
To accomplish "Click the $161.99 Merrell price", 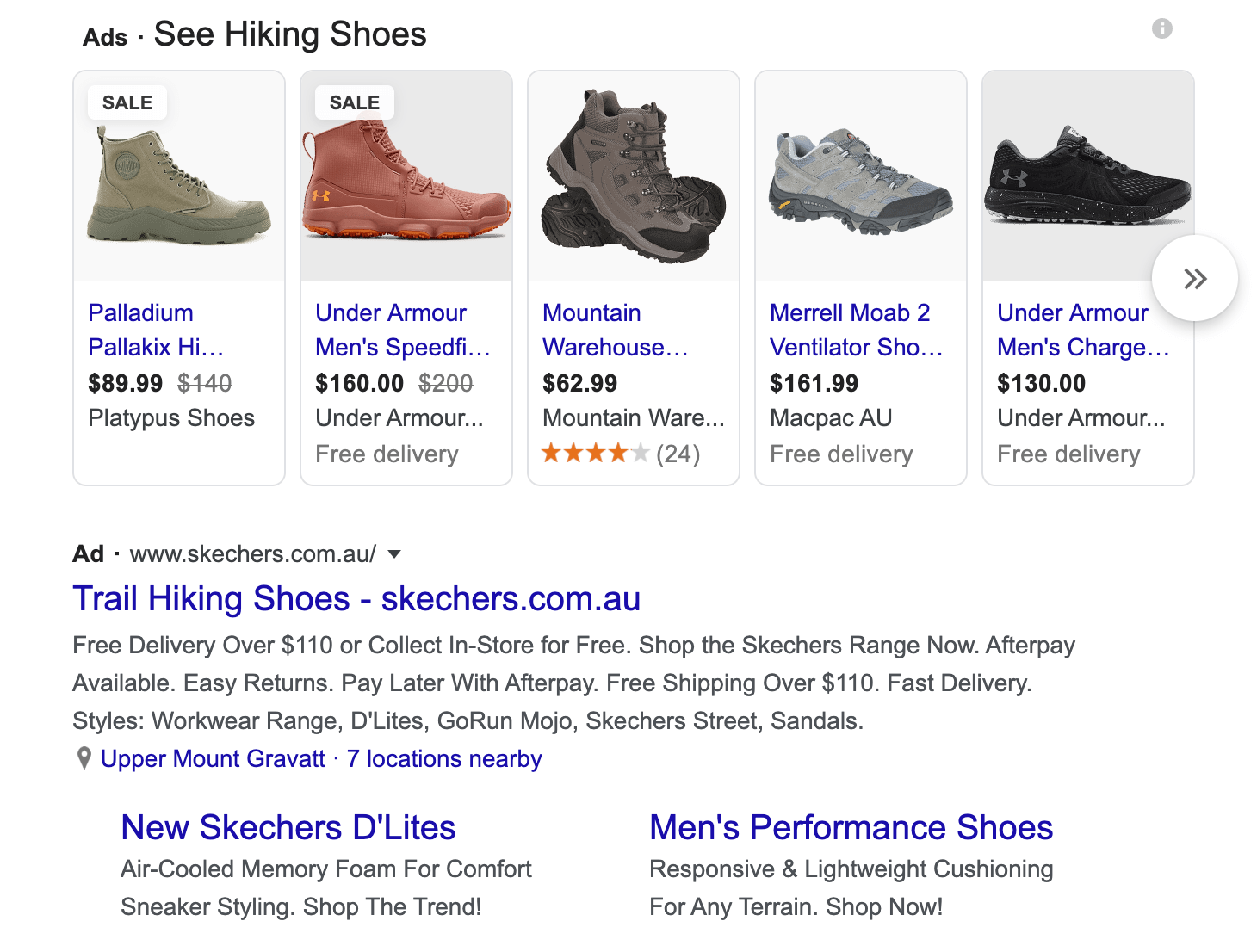I will click(x=814, y=383).
